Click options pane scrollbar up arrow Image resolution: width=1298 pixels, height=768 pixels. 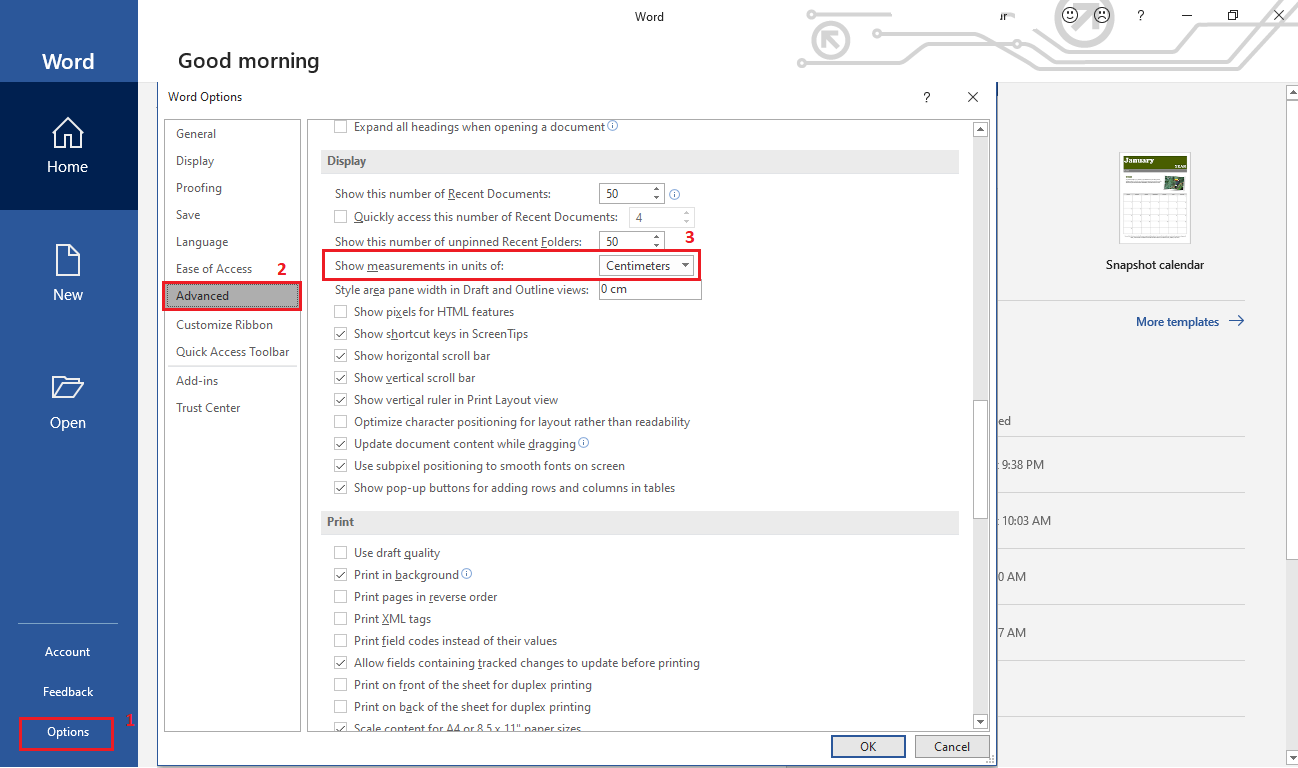pyautogui.click(x=980, y=129)
